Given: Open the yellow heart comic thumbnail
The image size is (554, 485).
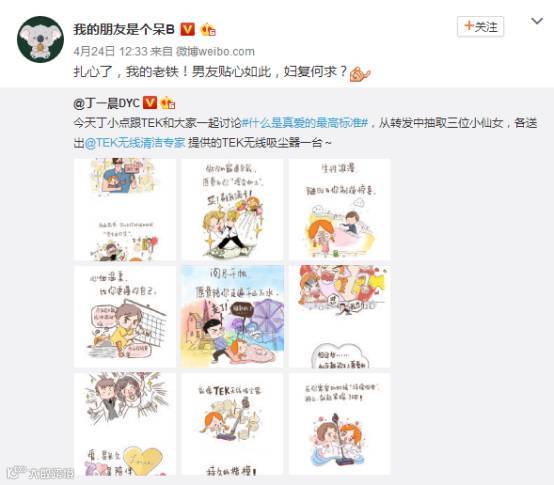Looking at the screenshot, I should pos(125,424).
